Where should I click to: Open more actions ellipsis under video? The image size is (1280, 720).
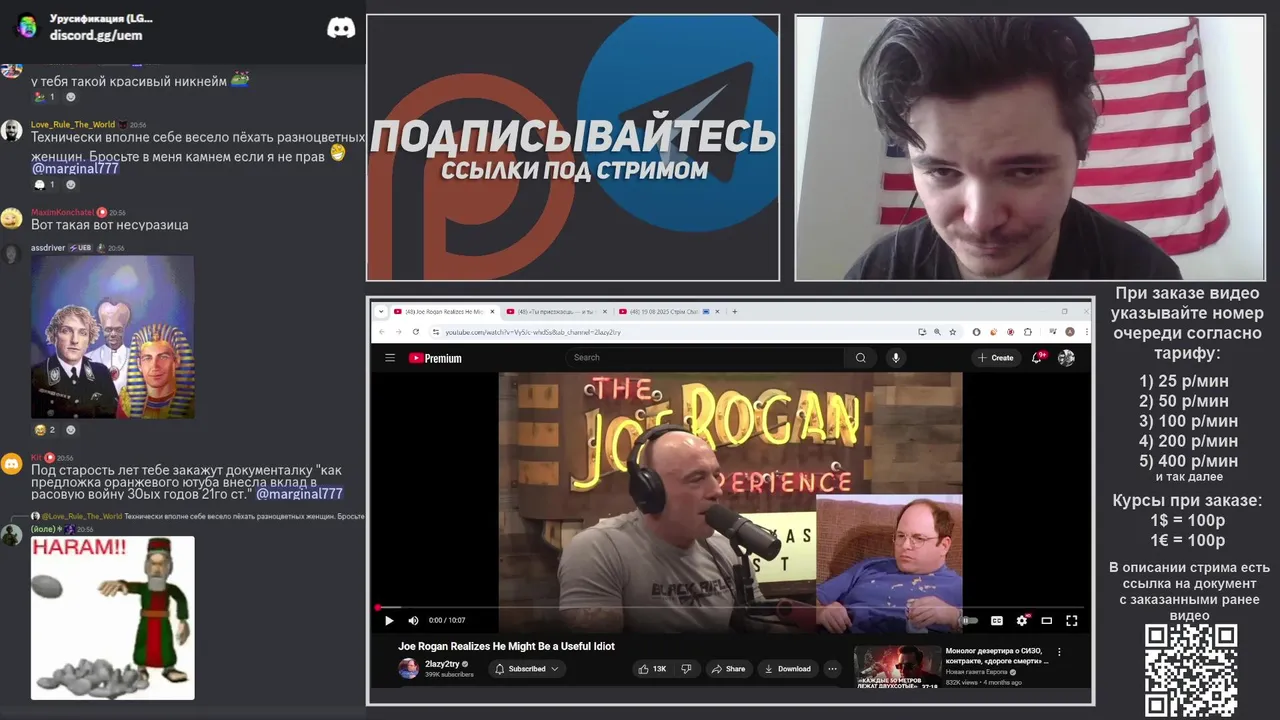click(x=832, y=669)
